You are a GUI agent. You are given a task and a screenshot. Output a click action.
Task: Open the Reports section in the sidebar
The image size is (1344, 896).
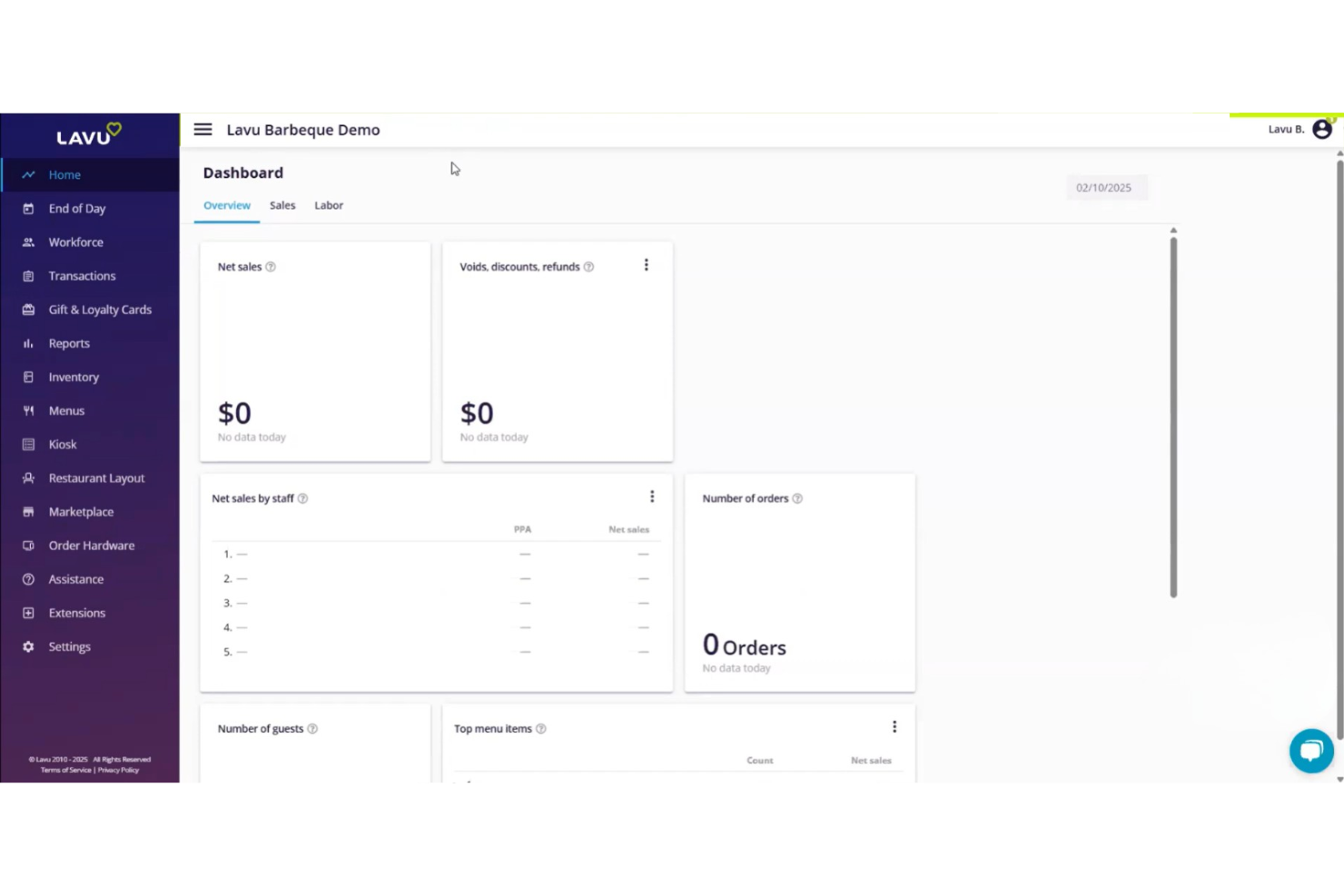[x=28, y=343]
